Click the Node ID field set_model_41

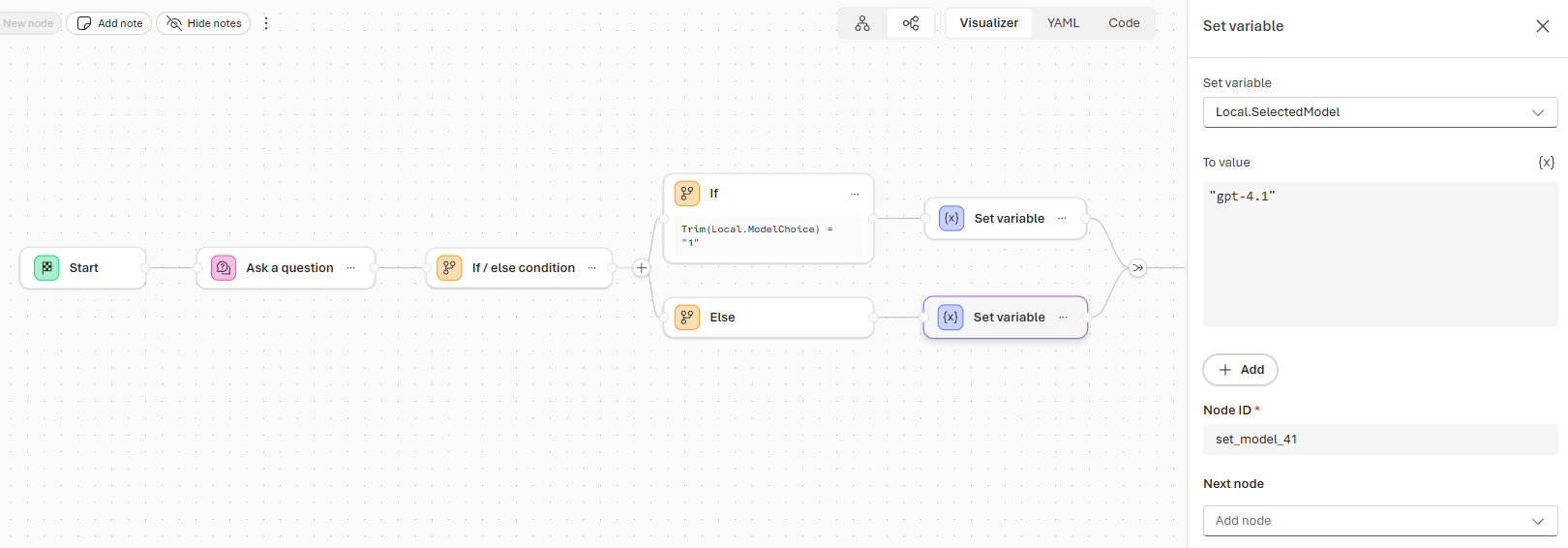coord(1379,440)
